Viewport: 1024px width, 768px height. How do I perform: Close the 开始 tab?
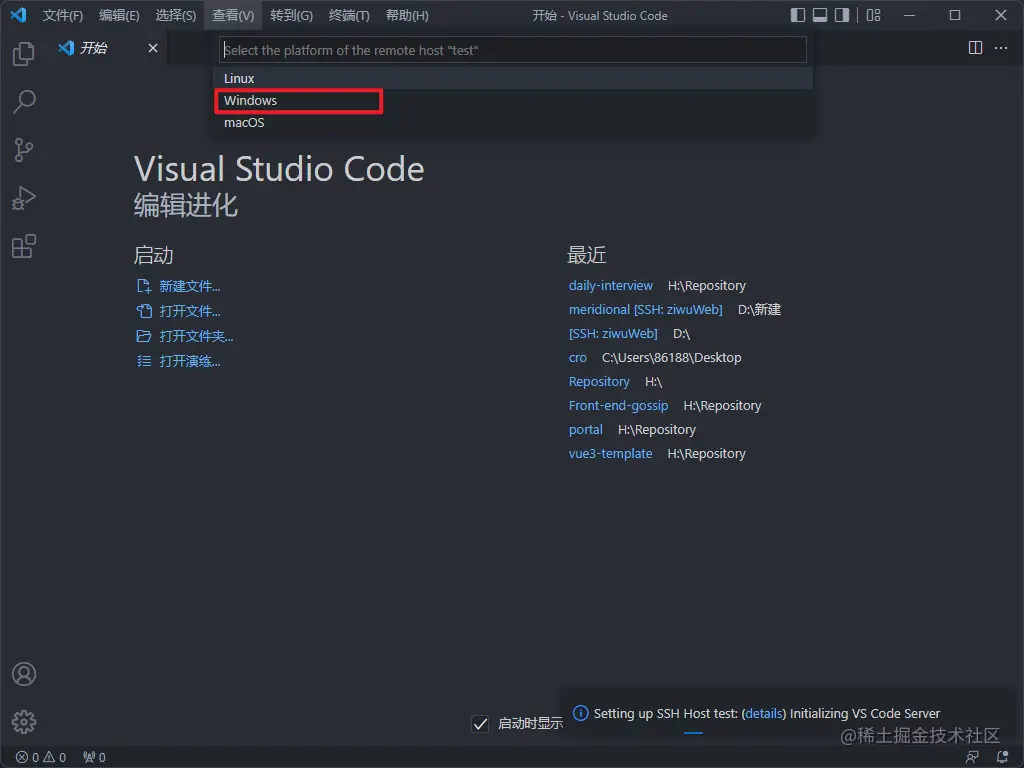tap(153, 48)
